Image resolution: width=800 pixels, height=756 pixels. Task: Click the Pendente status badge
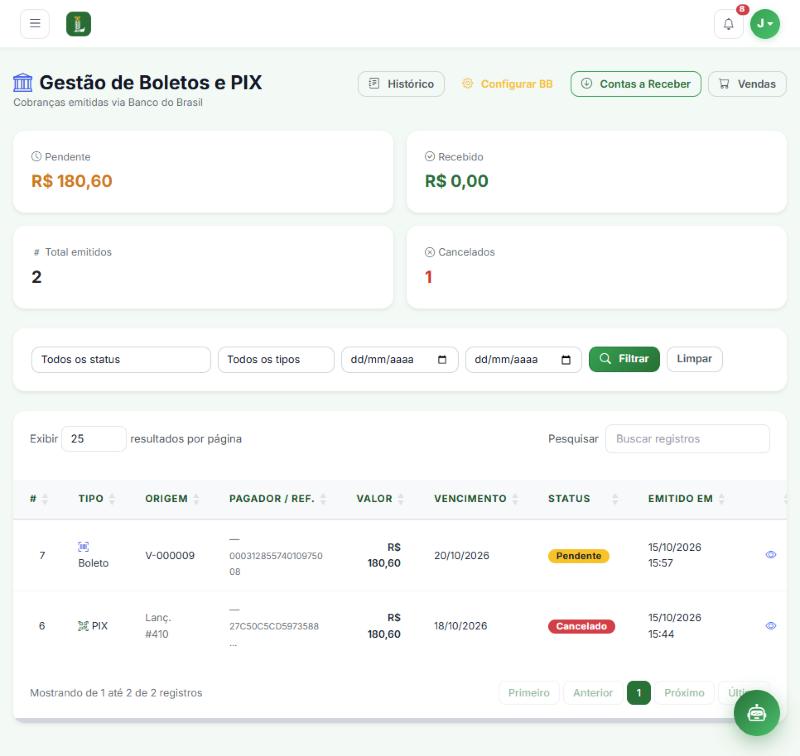click(579, 556)
